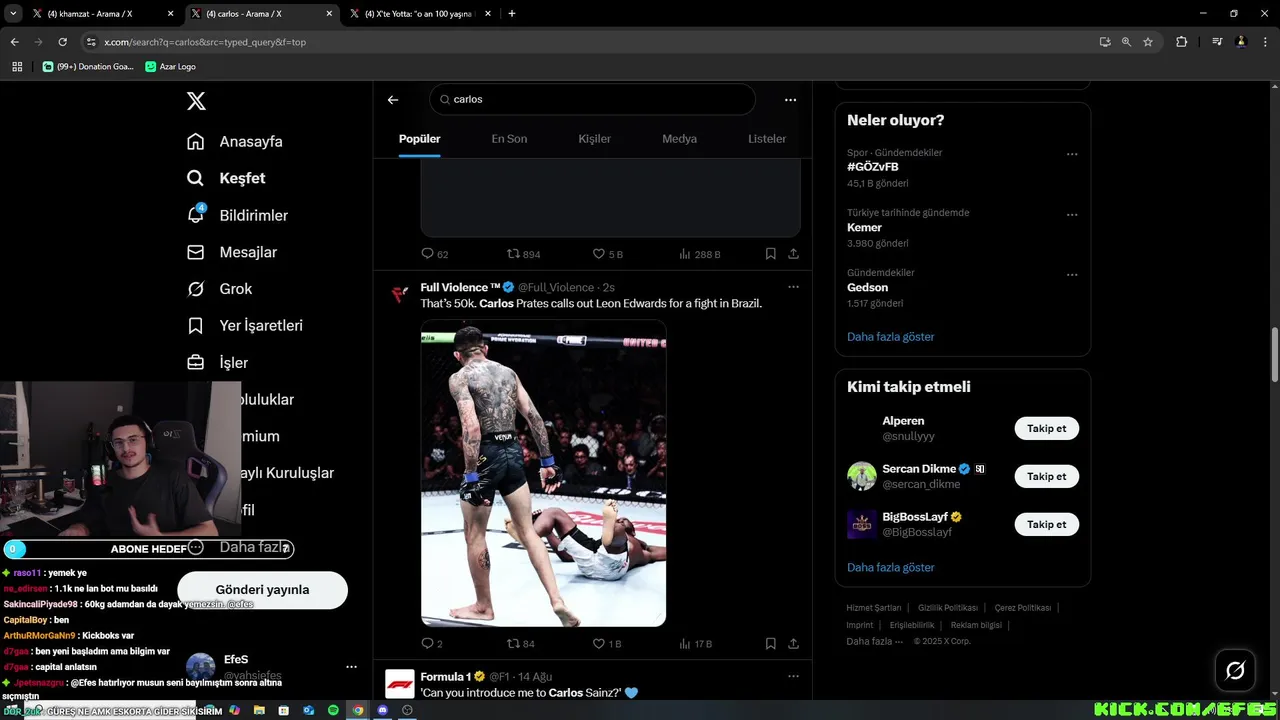Like the post with 5 B likes
The height and width of the screenshot is (720, 1280).
pyautogui.click(x=607, y=254)
